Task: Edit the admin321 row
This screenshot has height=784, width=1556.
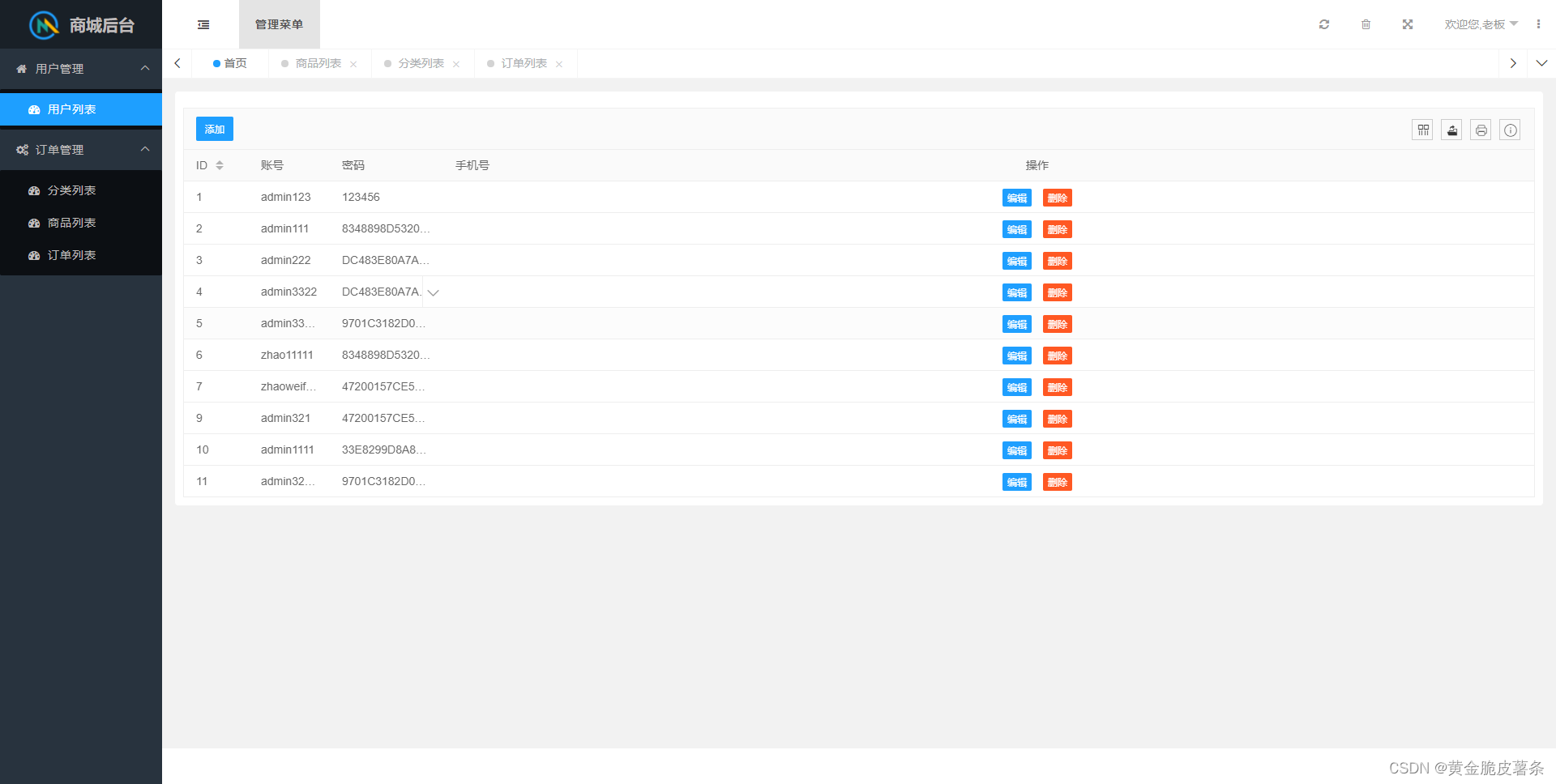Action: (x=1017, y=419)
